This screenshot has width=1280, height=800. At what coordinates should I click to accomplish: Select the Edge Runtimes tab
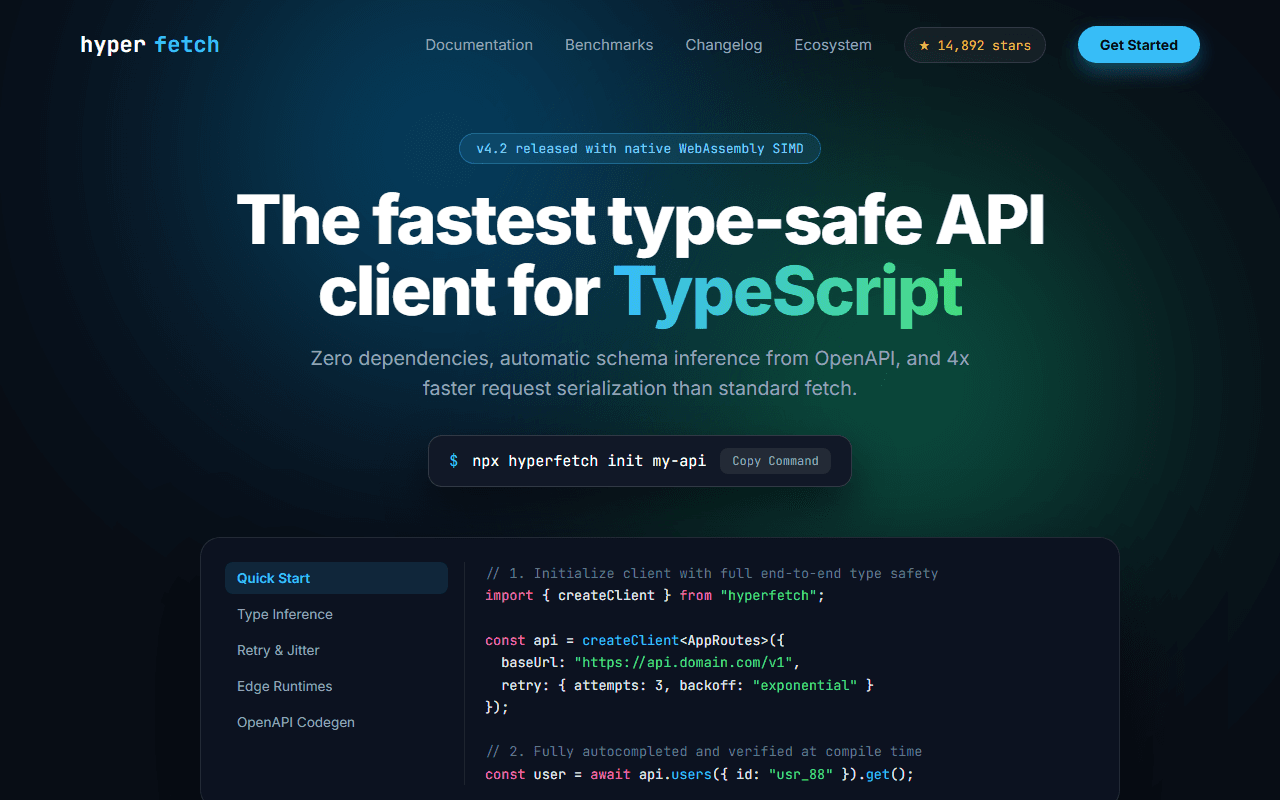click(336, 686)
